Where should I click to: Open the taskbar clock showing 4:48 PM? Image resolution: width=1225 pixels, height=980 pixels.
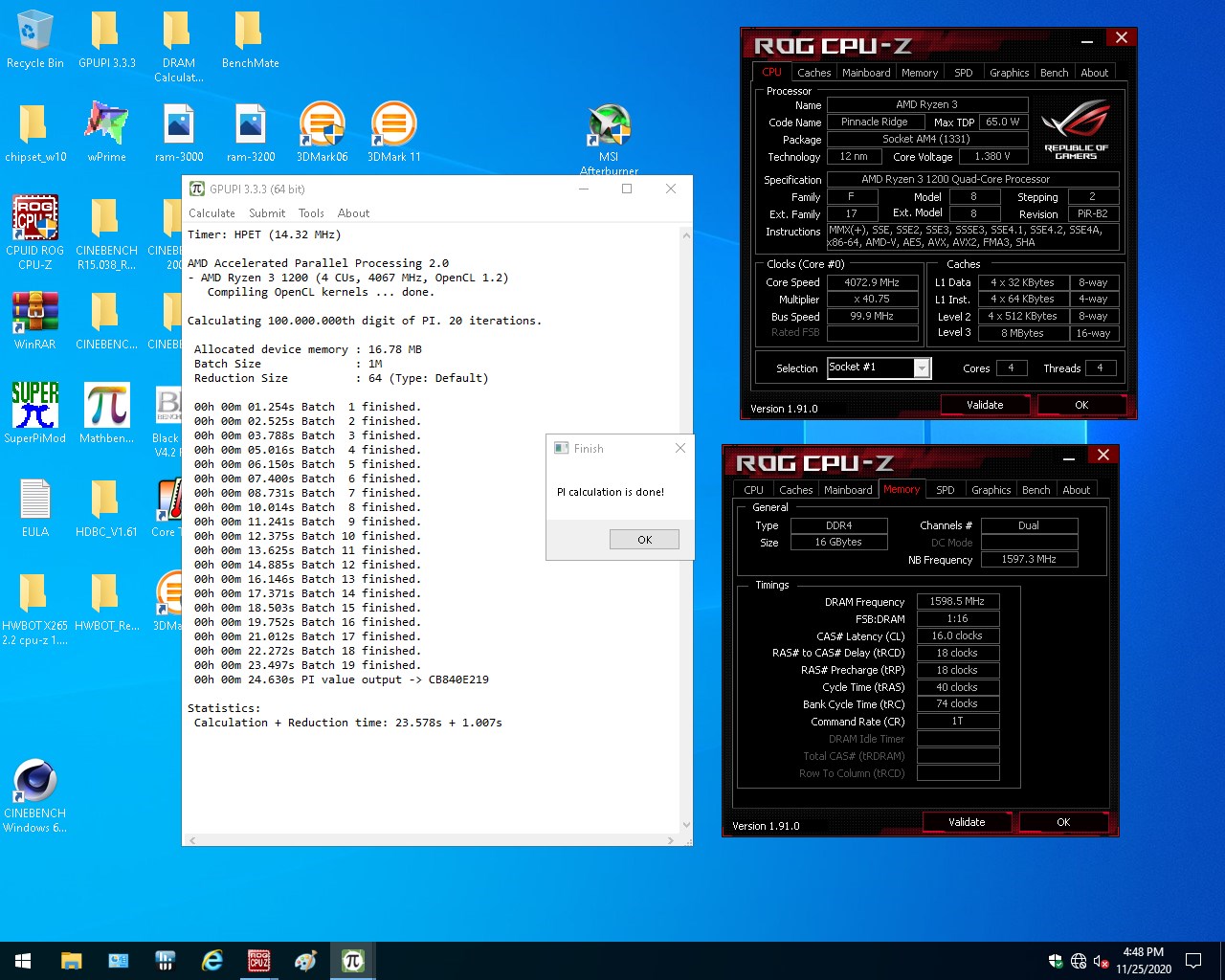point(1144,961)
